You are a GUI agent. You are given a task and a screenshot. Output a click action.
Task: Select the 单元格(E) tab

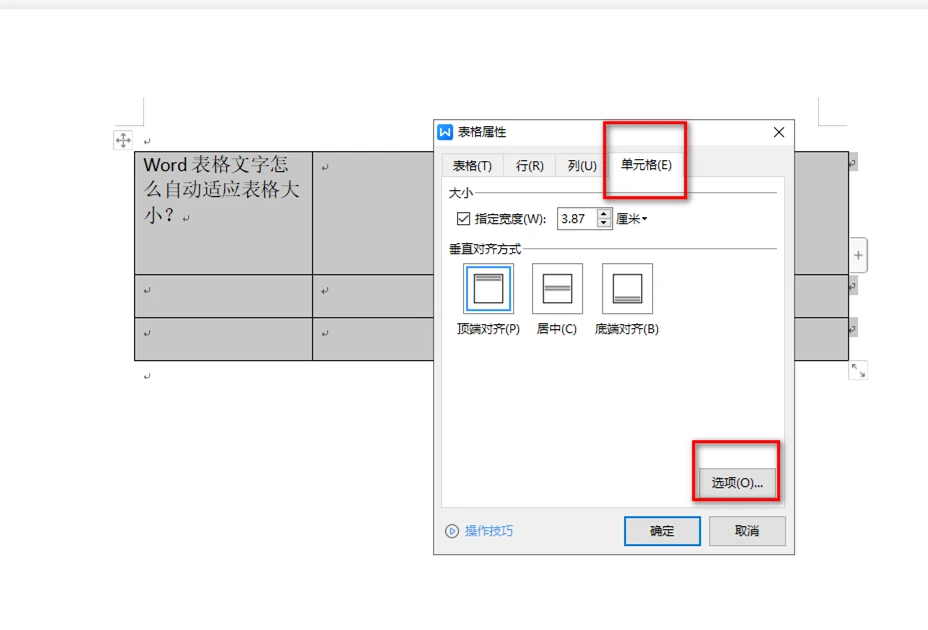point(646,165)
